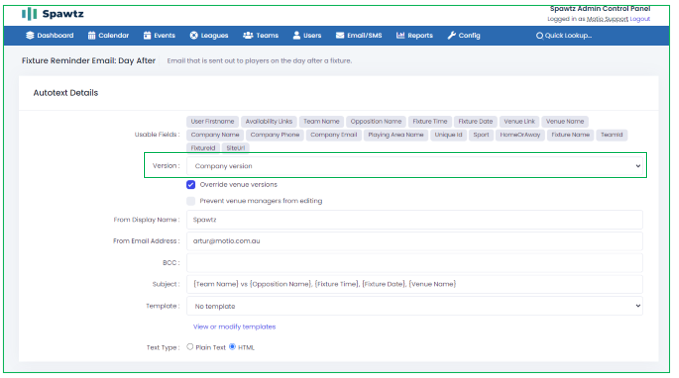The height and width of the screenshot is (378, 679).
Task: Insert the Venue Name field tag
Action: pyautogui.click(x=565, y=122)
